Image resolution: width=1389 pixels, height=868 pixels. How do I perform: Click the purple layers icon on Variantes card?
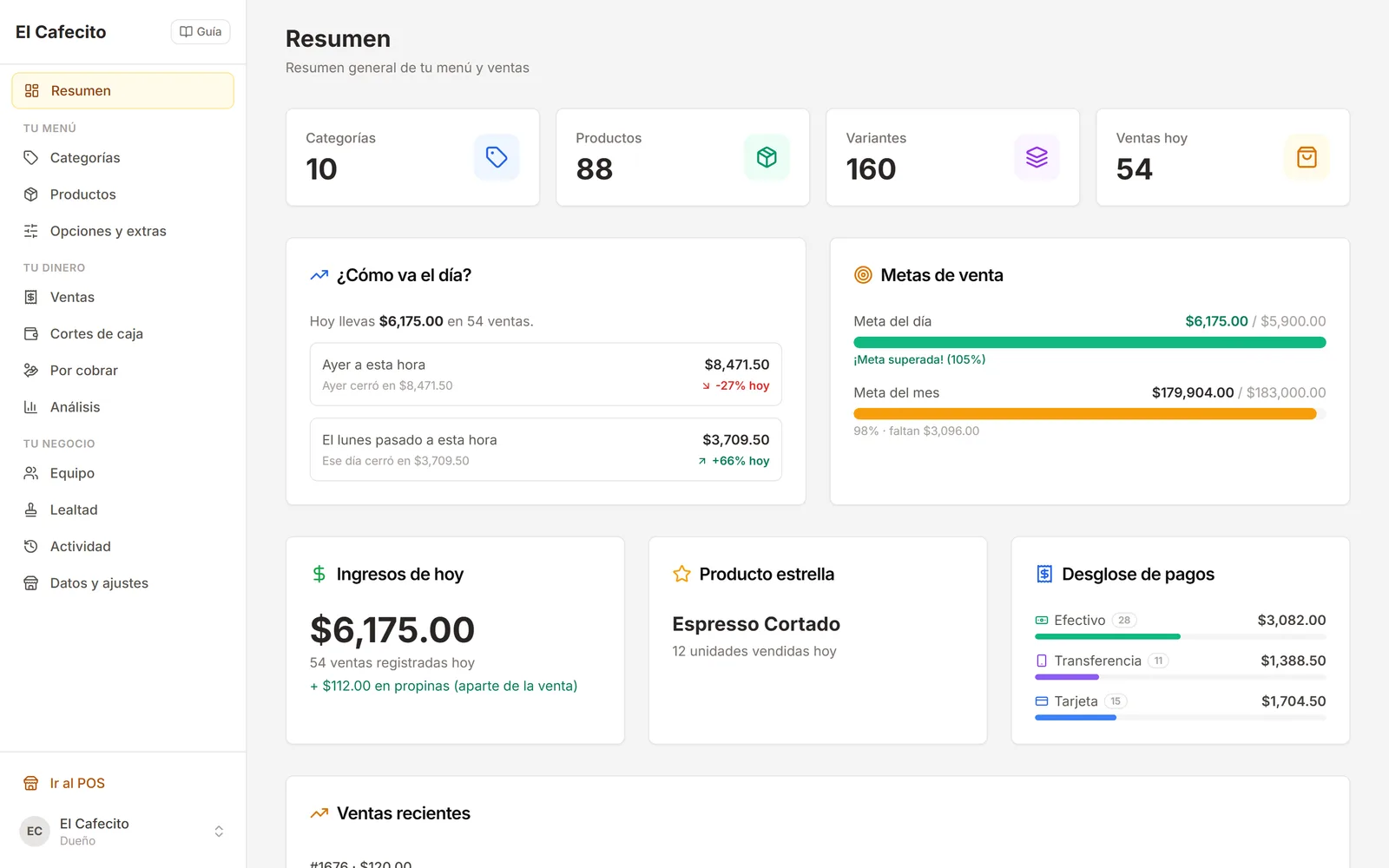(1037, 157)
